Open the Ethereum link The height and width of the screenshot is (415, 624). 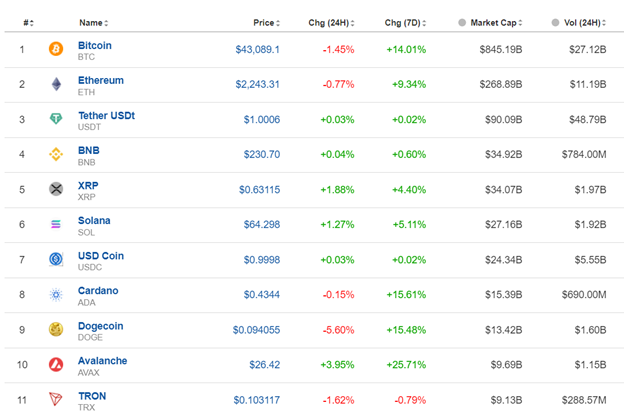coord(101,80)
